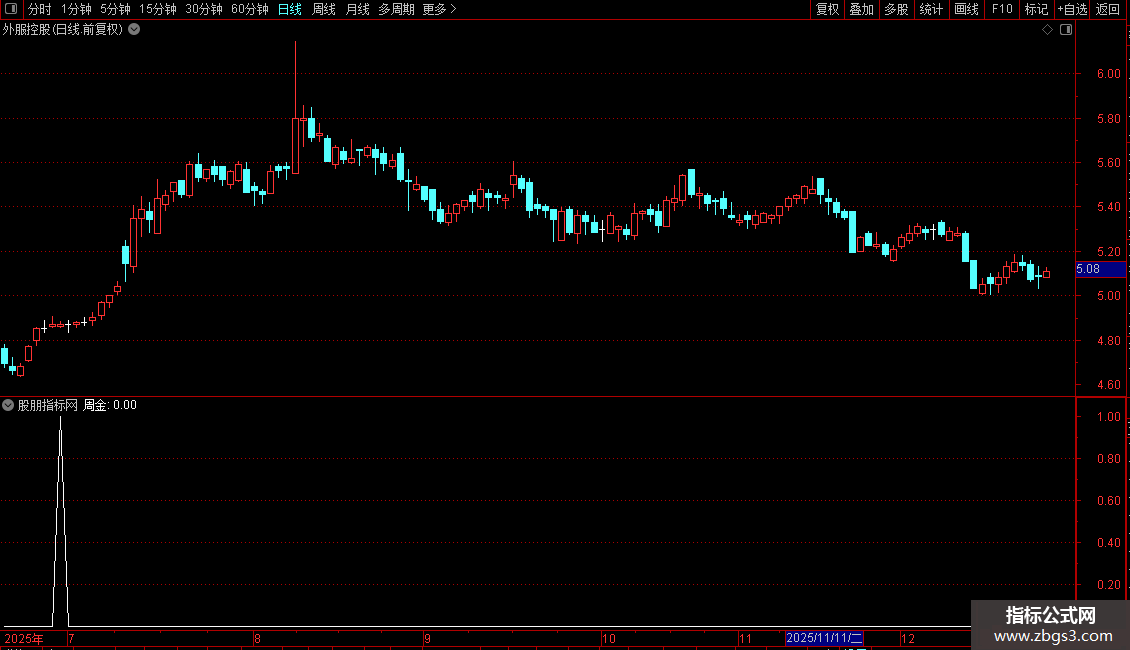Click the 叠加 overlay button

[861, 9]
